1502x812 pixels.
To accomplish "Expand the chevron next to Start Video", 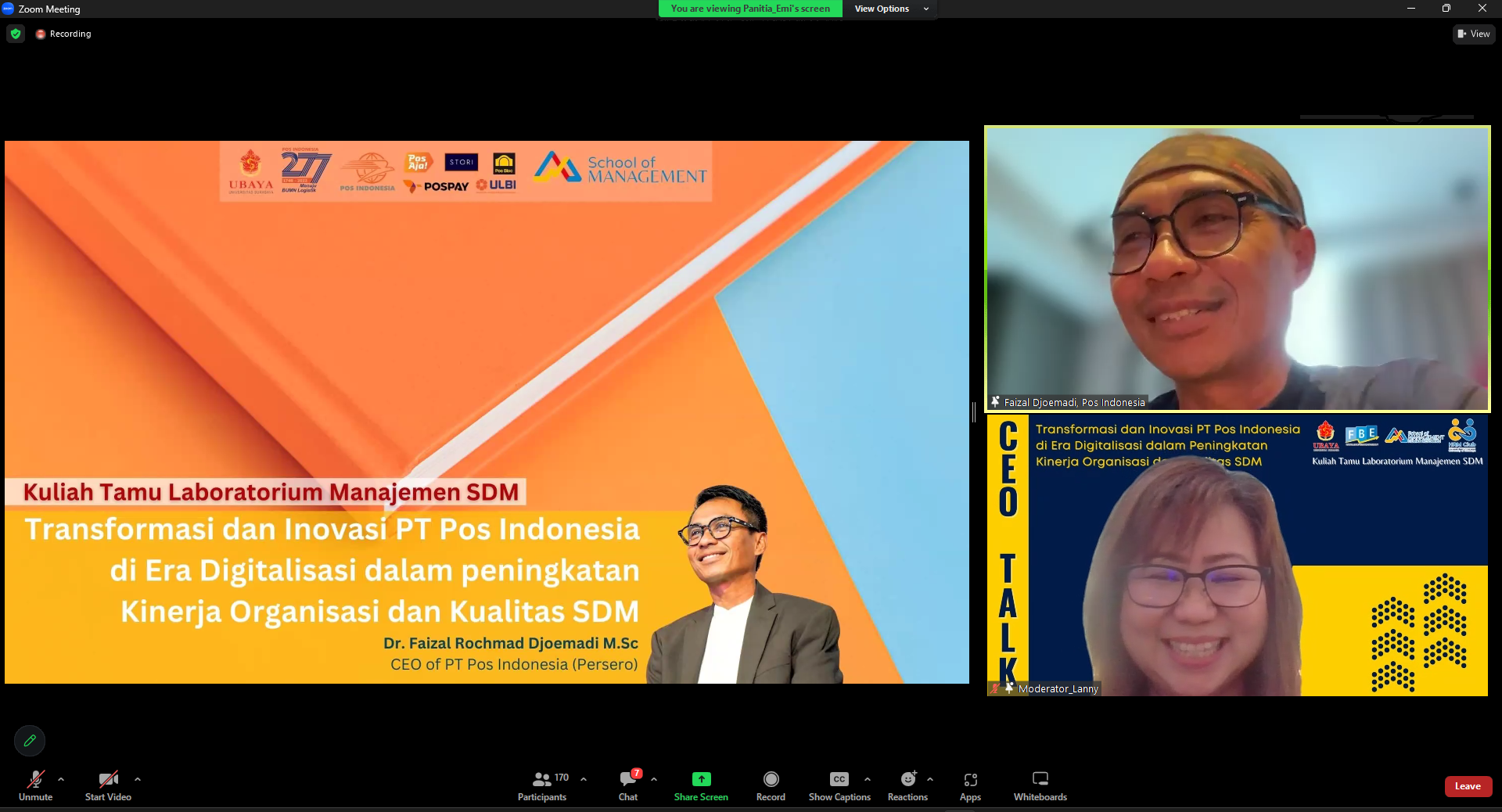I will [138, 780].
